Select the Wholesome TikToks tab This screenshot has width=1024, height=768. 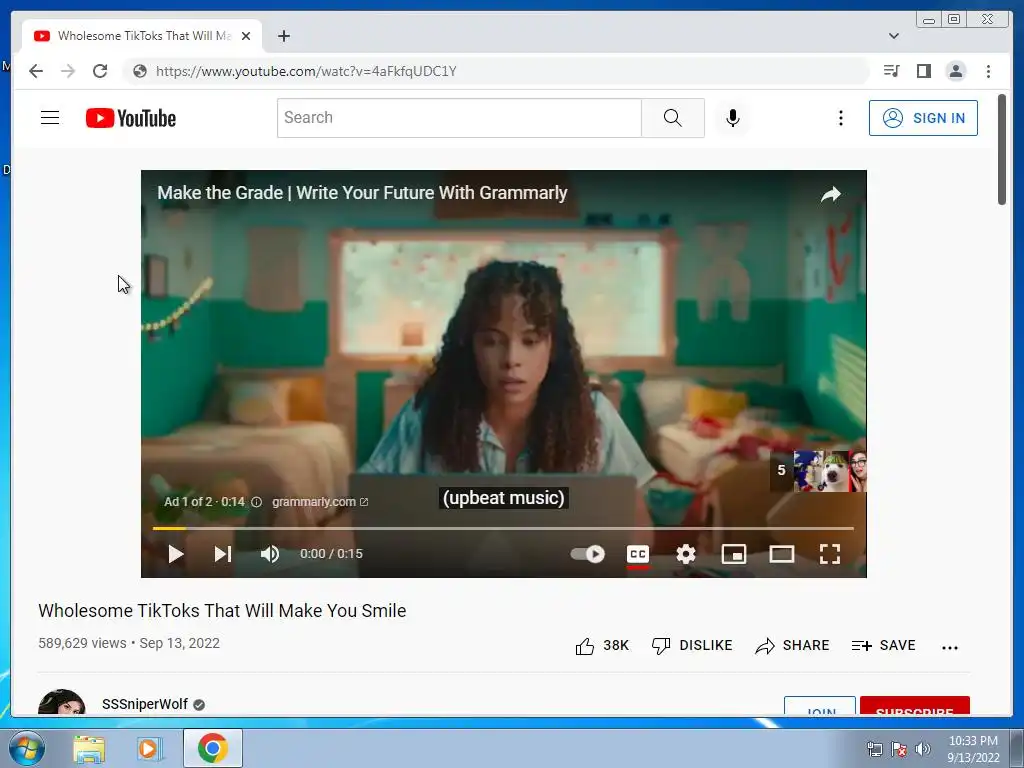point(142,36)
